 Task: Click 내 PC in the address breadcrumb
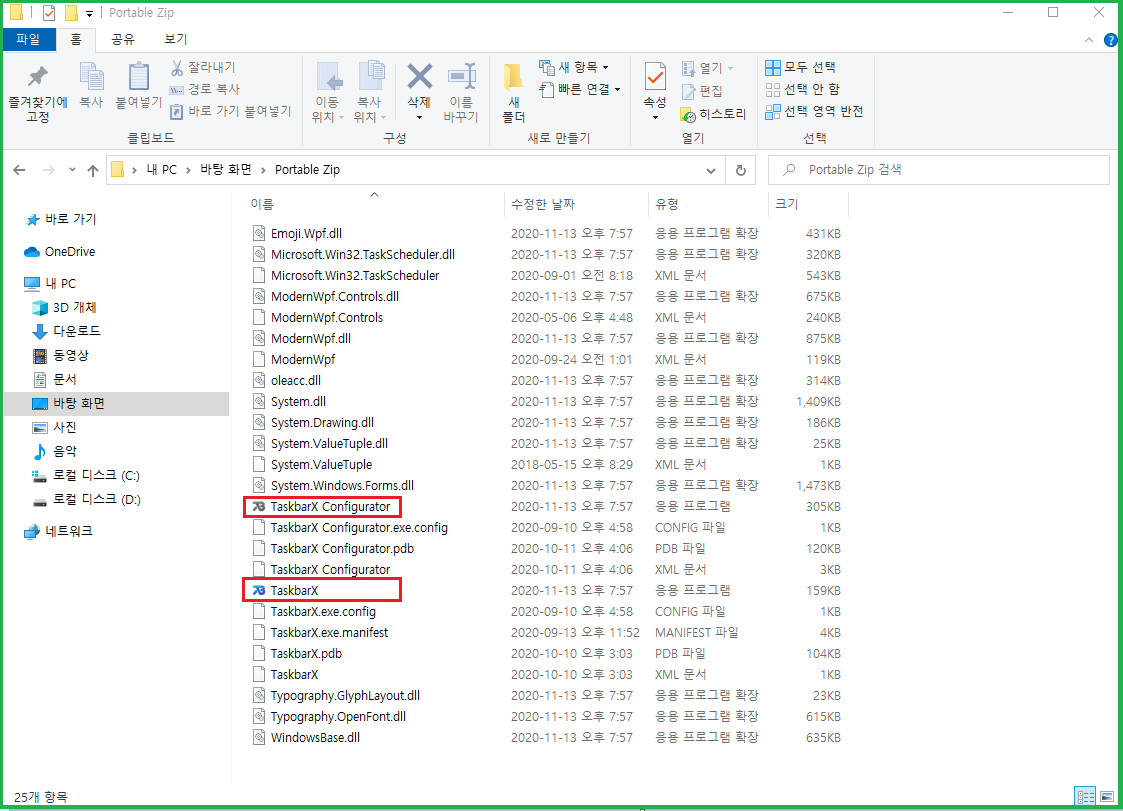(162, 170)
